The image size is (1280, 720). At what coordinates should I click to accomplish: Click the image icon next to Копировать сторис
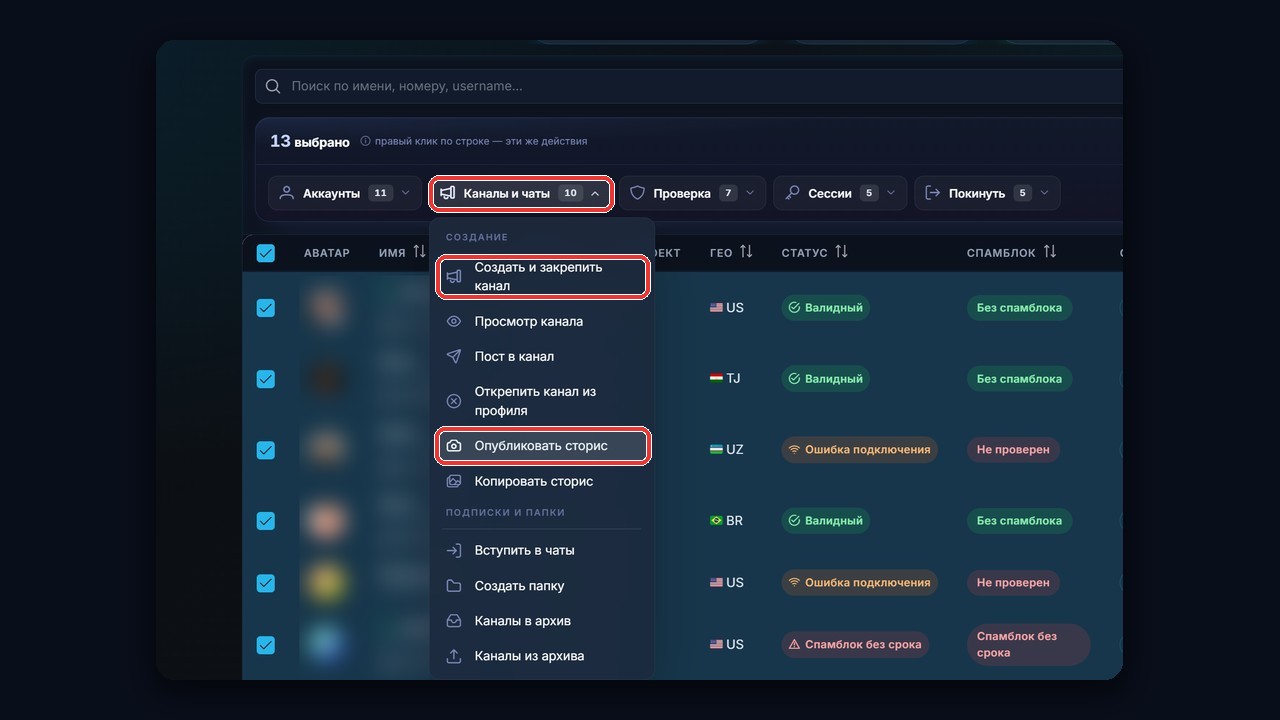454,482
